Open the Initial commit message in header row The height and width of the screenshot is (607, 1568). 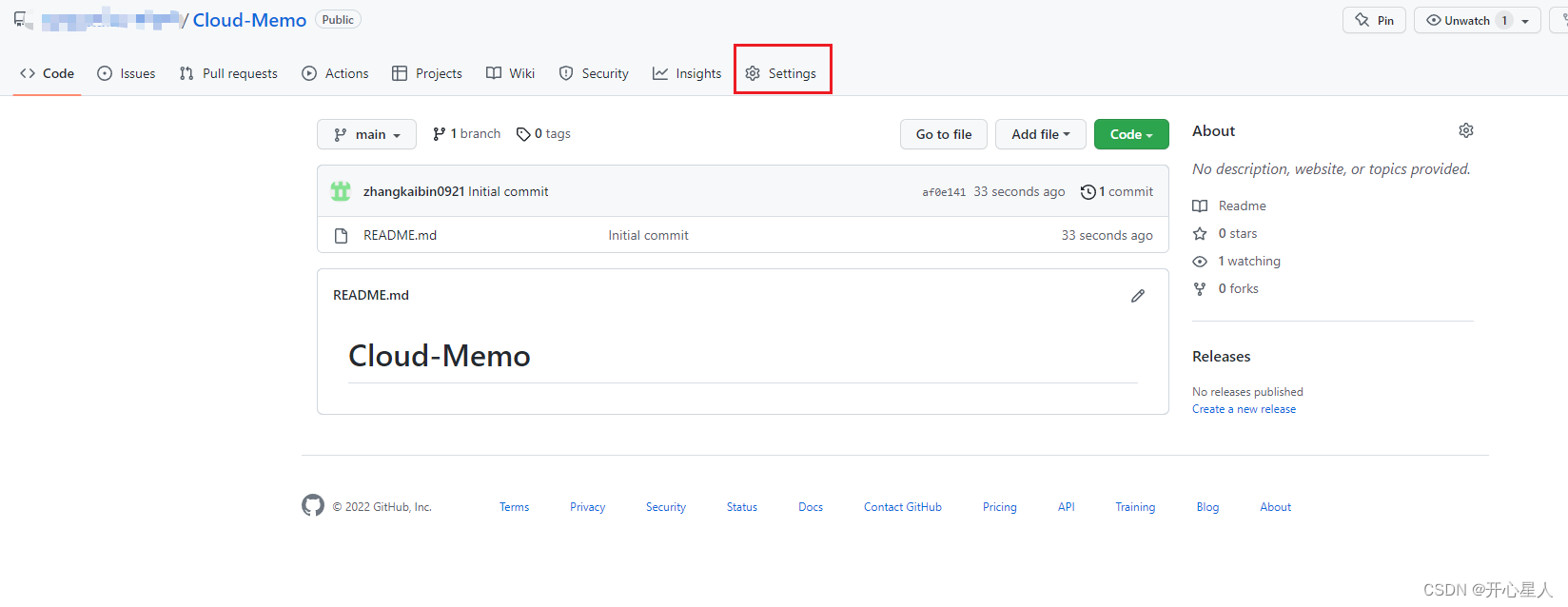(508, 191)
